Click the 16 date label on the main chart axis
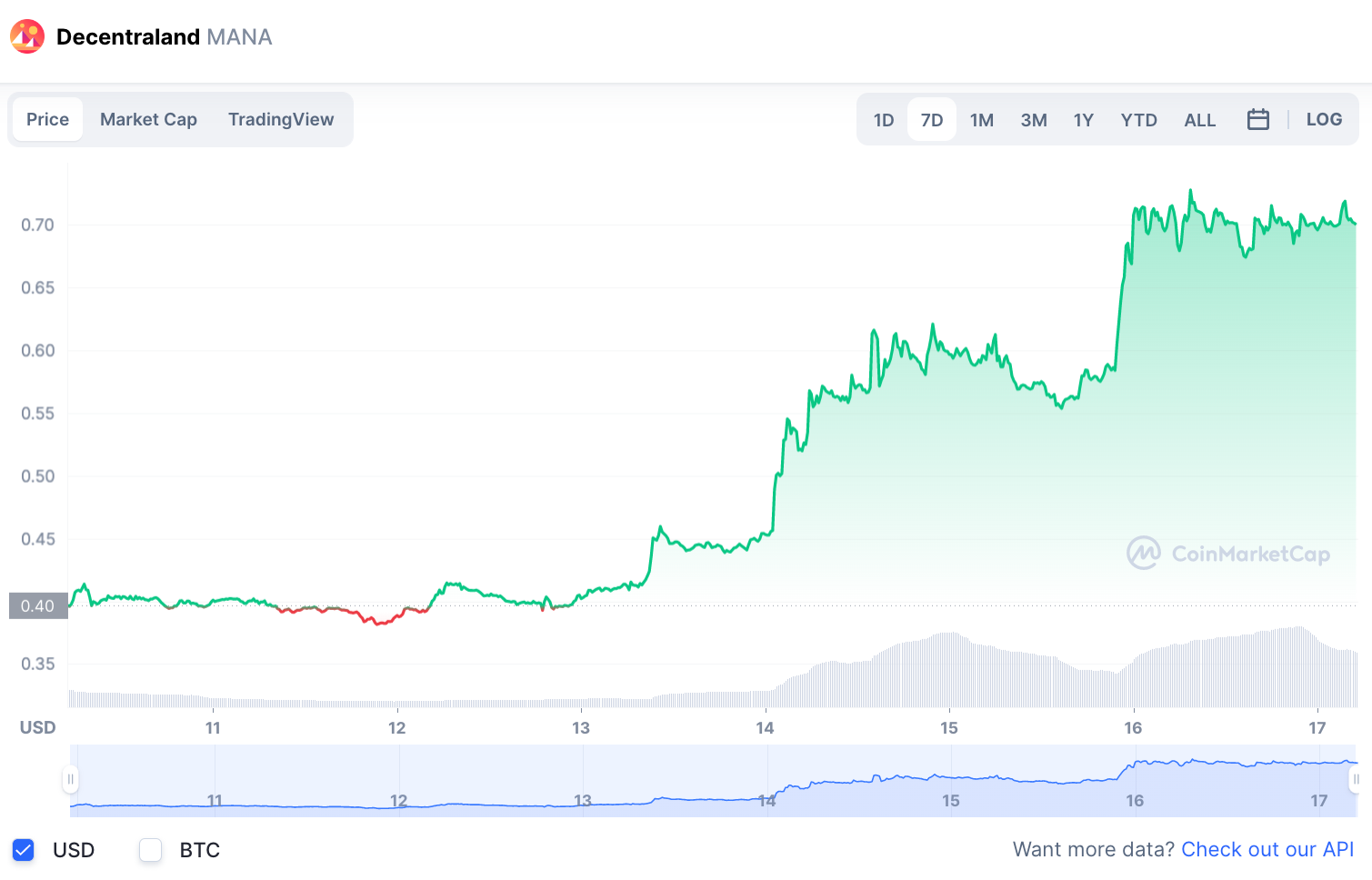 pos(1133,727)
